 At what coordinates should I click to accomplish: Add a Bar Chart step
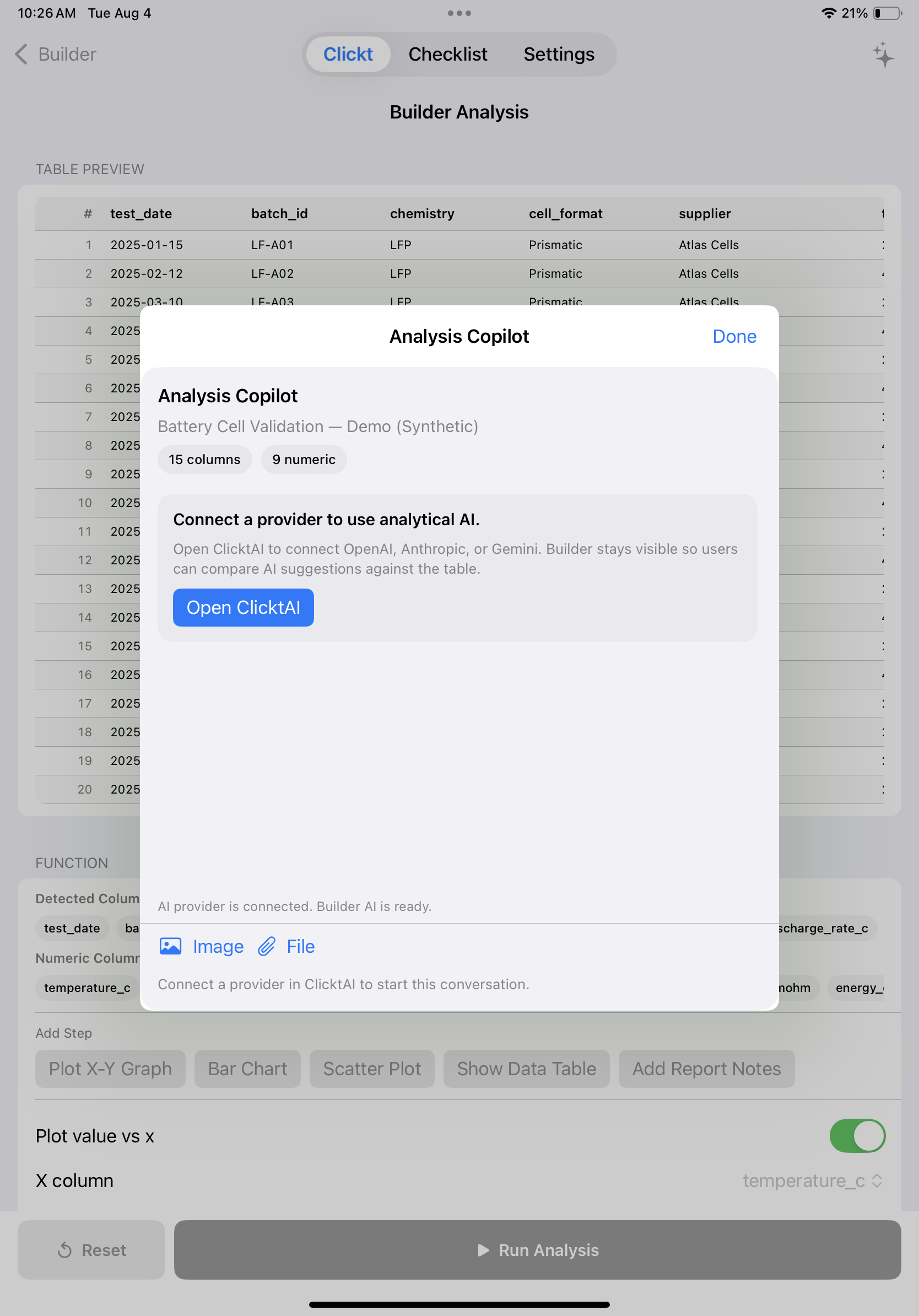(247, 1069)
